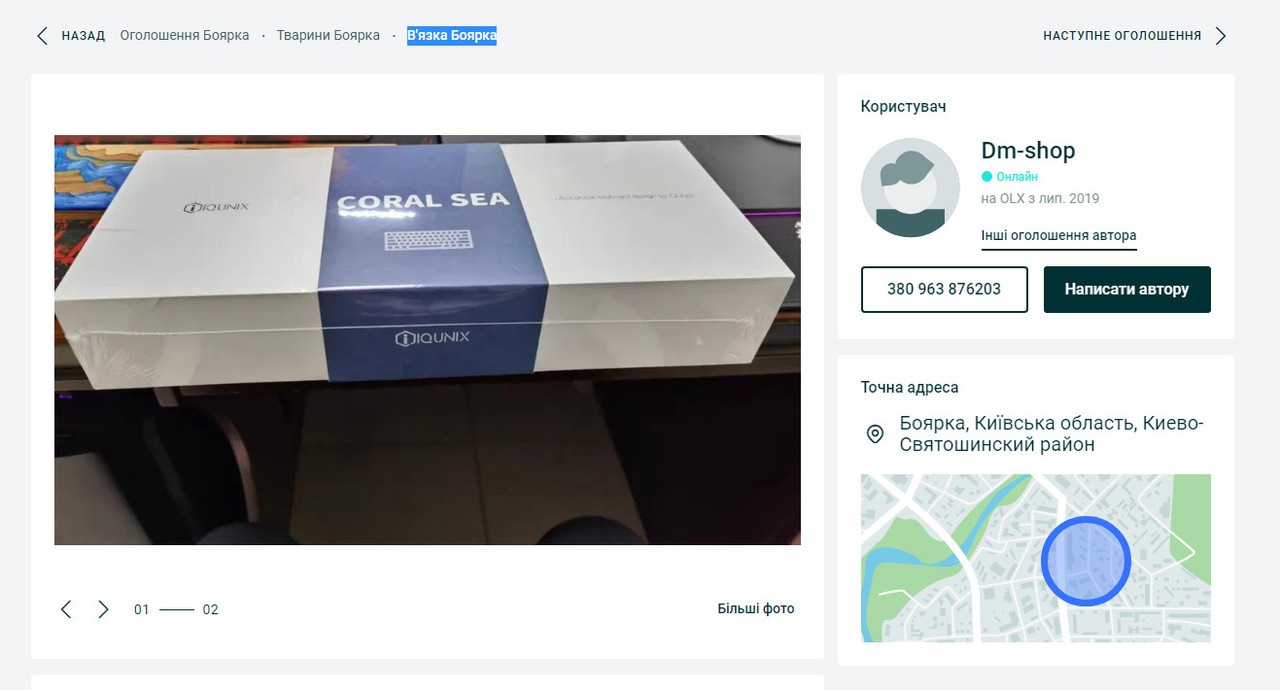Click the Онлайн status indicator
The height and width of the screenshot is (690, 1280).
point(1010,176)
